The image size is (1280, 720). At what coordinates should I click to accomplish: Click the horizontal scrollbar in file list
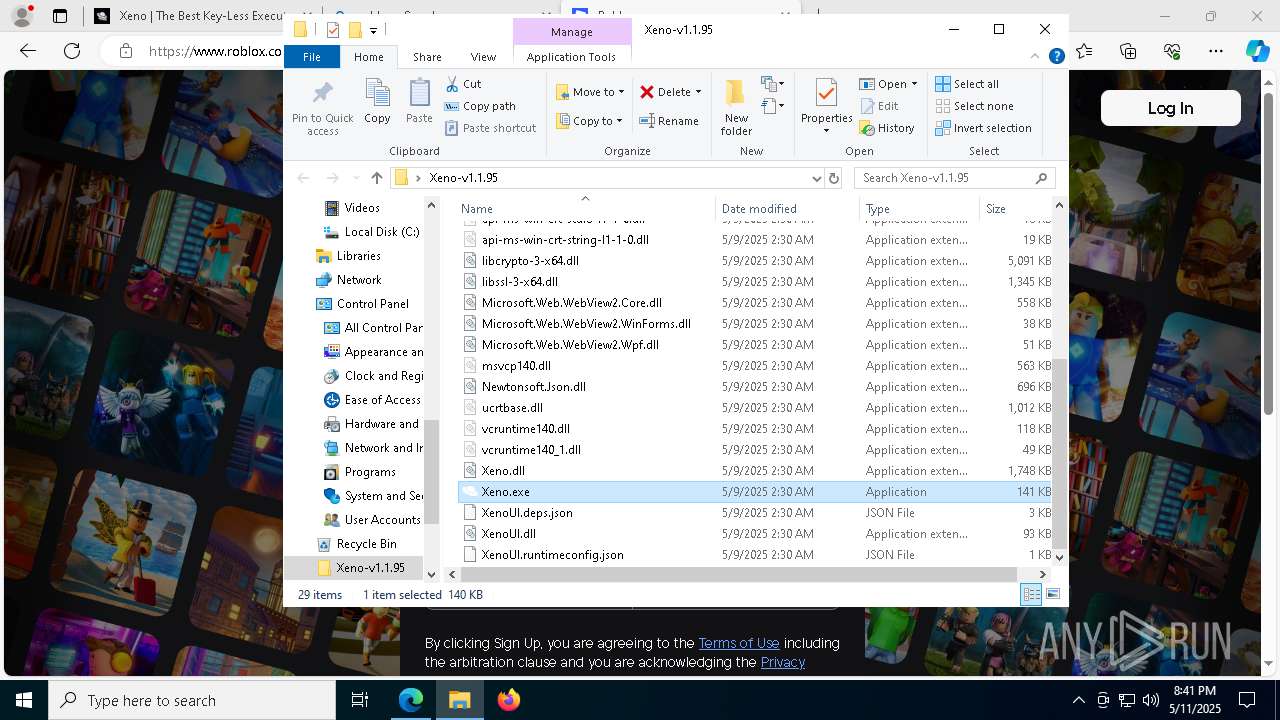click(739, 574)
